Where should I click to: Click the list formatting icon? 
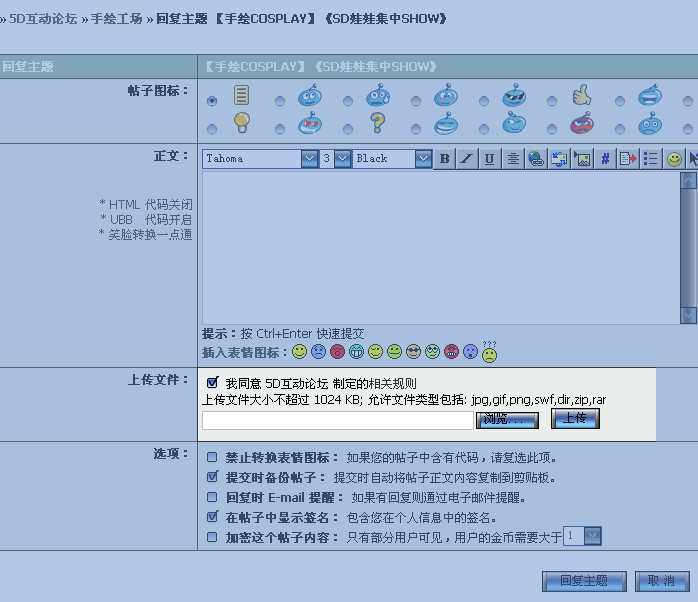pos(651,159)
